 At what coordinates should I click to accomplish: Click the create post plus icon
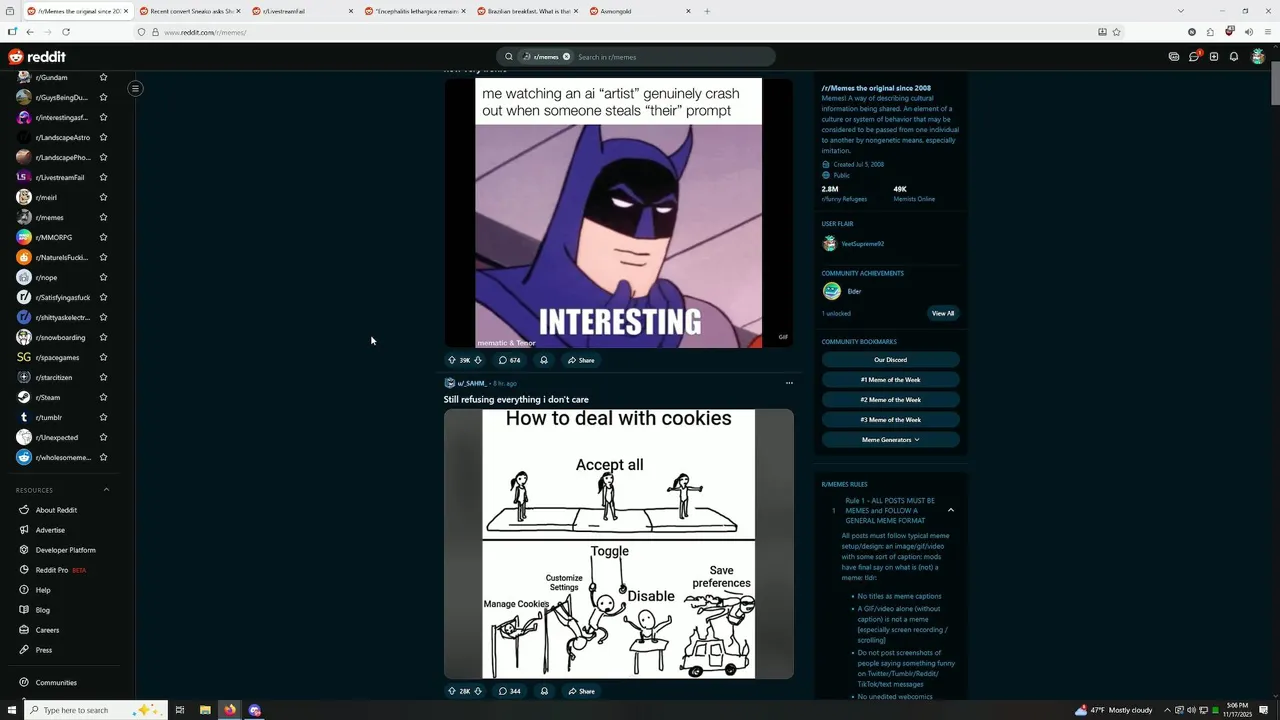pyautogui.click(x=1214, y=57)
